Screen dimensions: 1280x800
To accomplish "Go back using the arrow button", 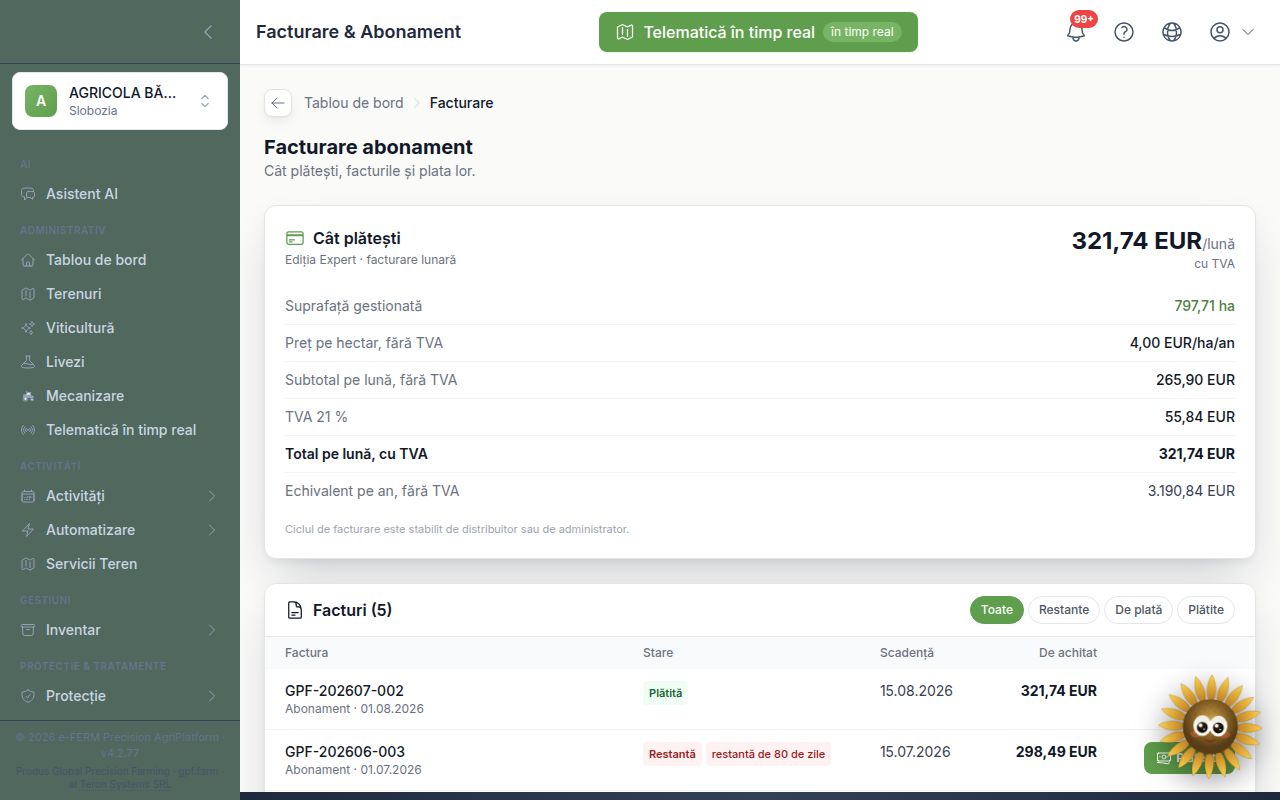I will (x=278, y=103).
